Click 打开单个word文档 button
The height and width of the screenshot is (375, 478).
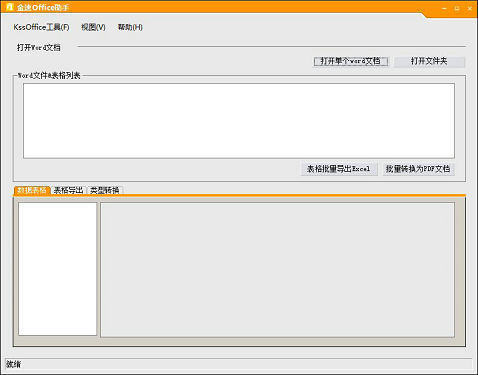351,61
